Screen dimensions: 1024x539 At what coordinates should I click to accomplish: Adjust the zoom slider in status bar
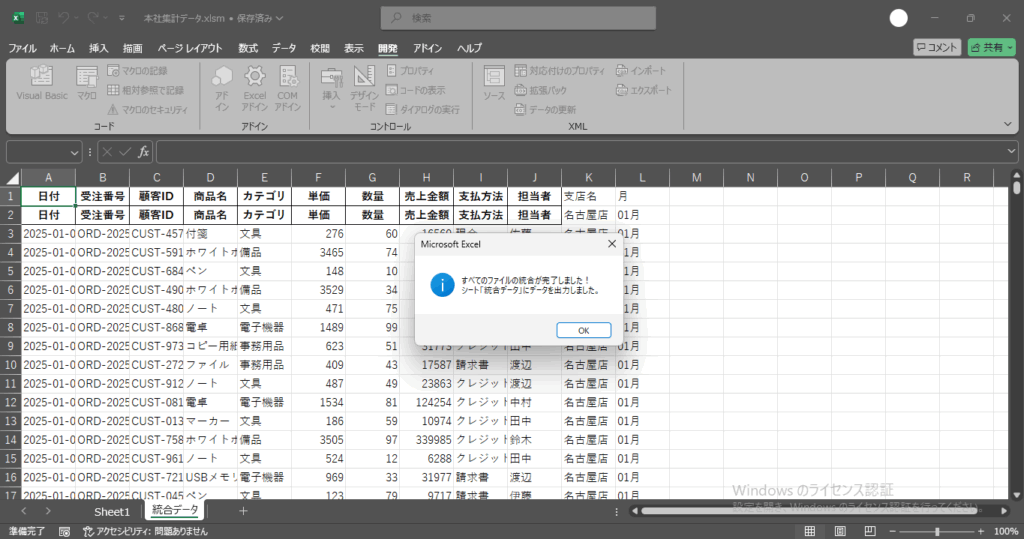click(936, 531)
